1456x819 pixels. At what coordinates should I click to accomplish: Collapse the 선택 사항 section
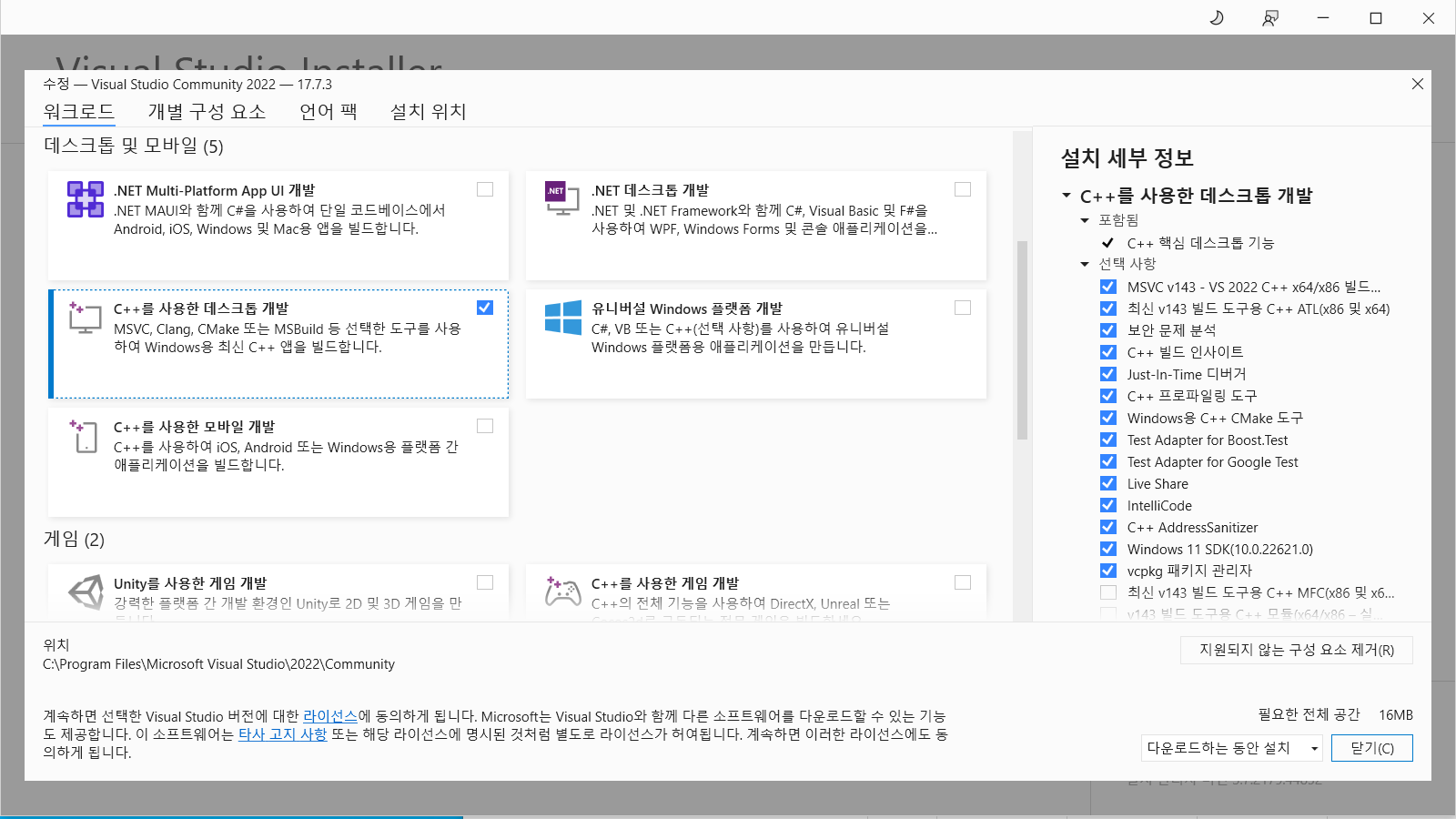click(x=1085, y=264)
